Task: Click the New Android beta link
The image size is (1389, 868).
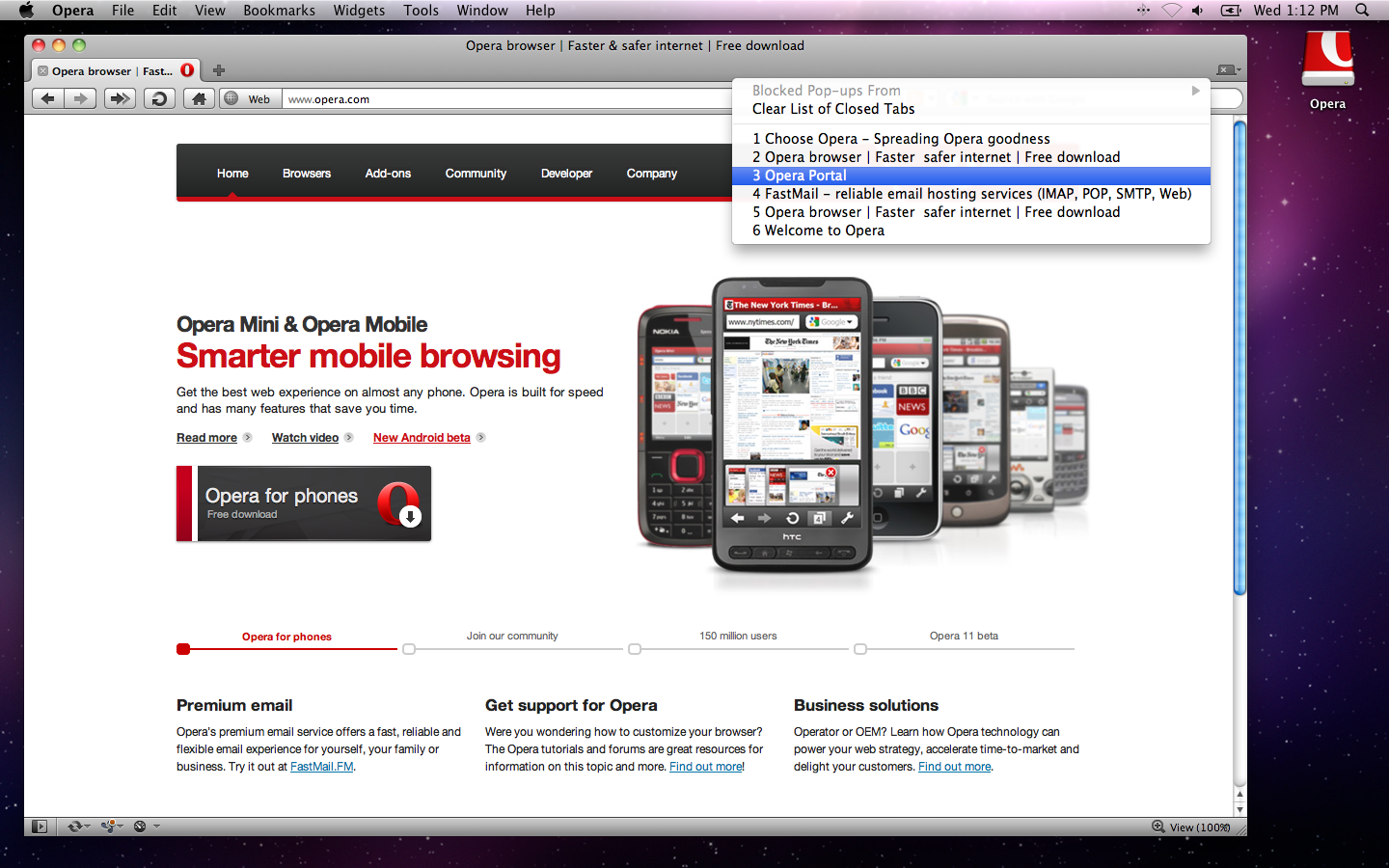Action: (x=422, y=438)
